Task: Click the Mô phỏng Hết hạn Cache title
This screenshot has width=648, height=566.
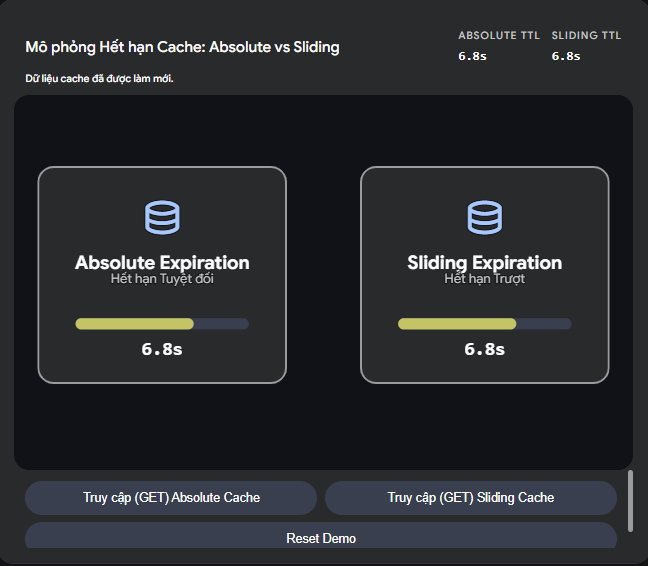Action: click(x=182, y=47)
